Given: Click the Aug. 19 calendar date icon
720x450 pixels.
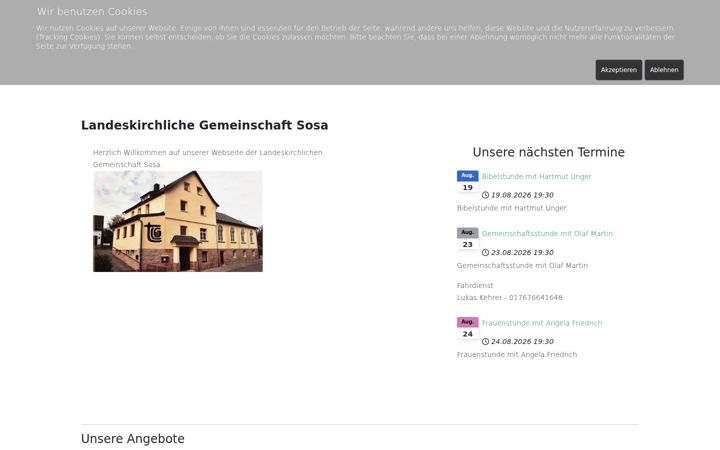Looking at the screenshot, I should coord(467,182).
